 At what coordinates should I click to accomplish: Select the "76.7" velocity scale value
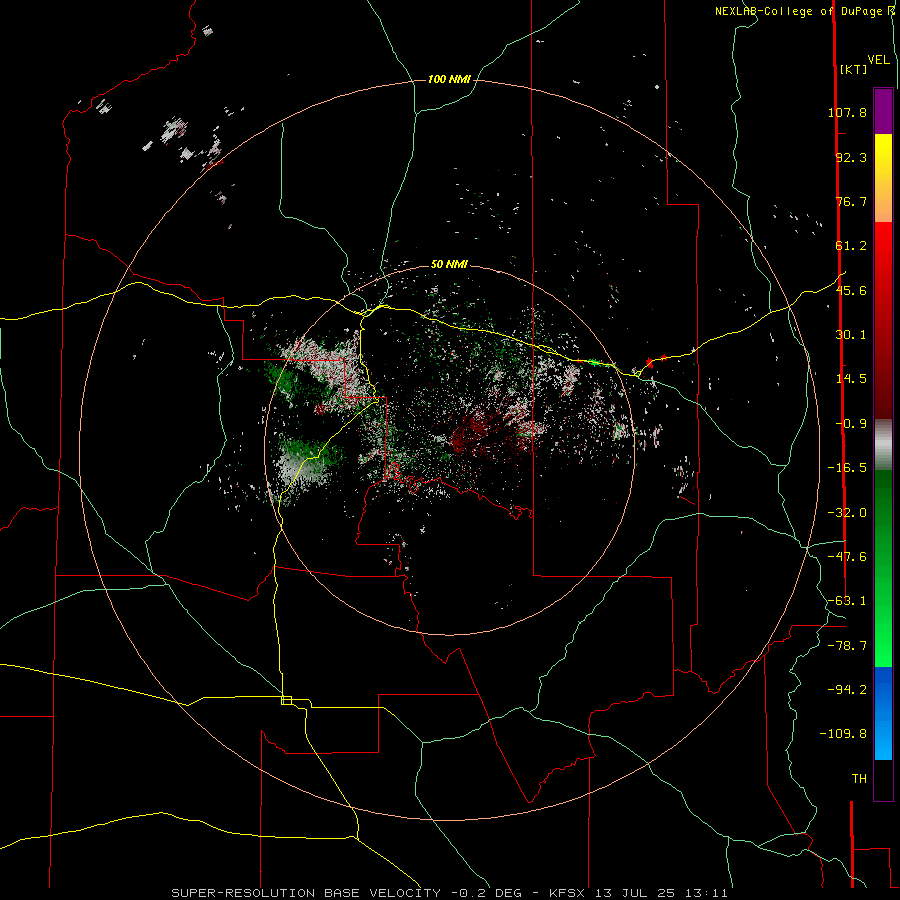pos(851,201)
